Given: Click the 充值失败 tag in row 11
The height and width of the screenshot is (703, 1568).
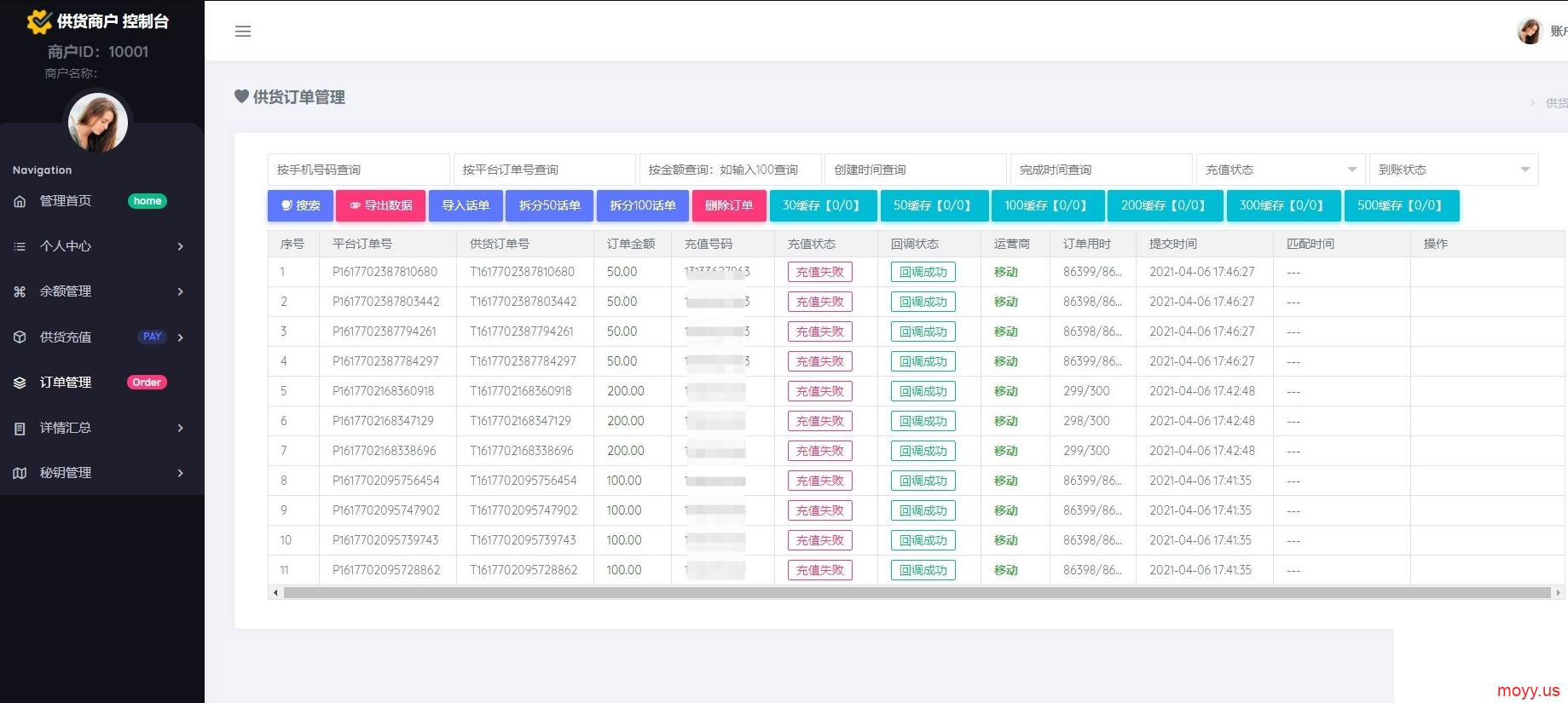Looking at the screenshot, I should (x=820, y=570).
